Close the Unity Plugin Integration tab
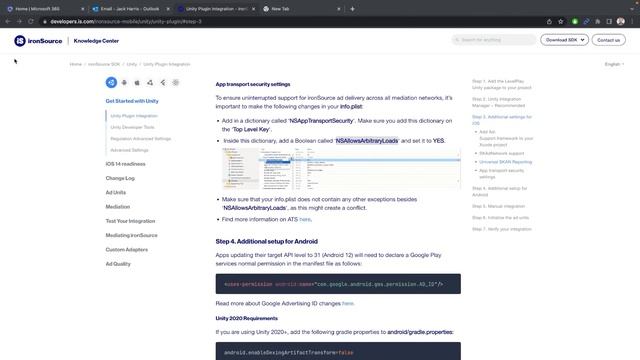The width and height of the screenshot is (640, 360). 253,9
